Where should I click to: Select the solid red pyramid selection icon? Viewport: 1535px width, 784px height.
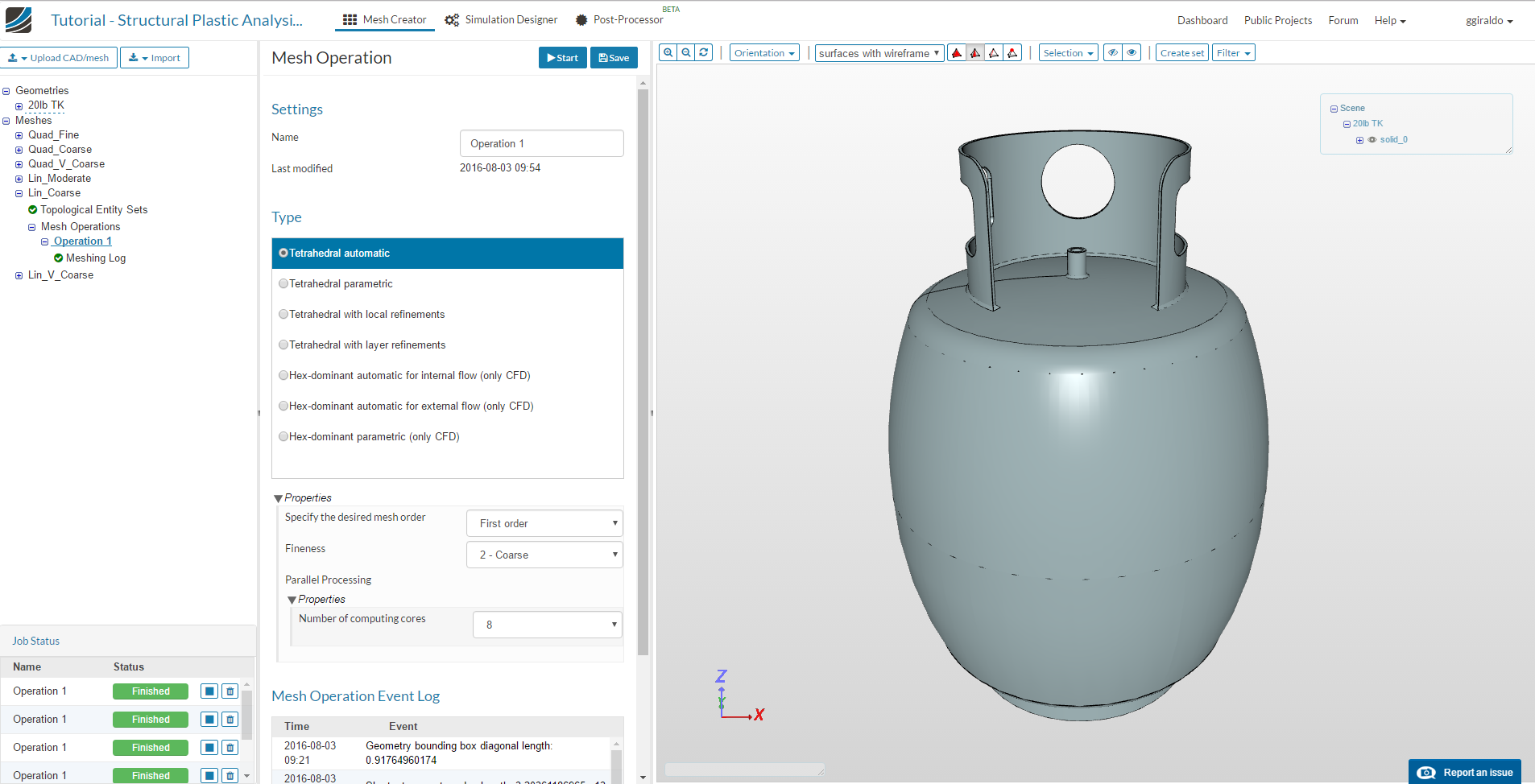957,53
